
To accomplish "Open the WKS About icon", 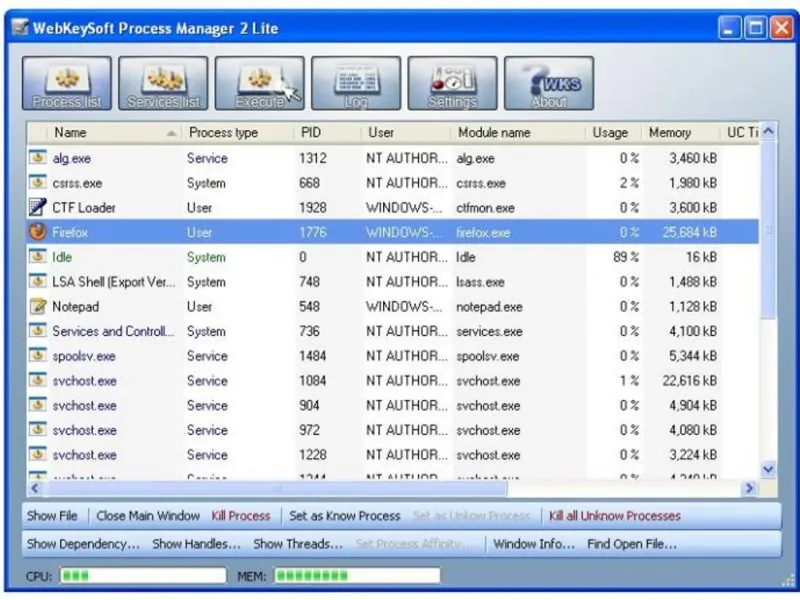I will (x=549, y=83).
